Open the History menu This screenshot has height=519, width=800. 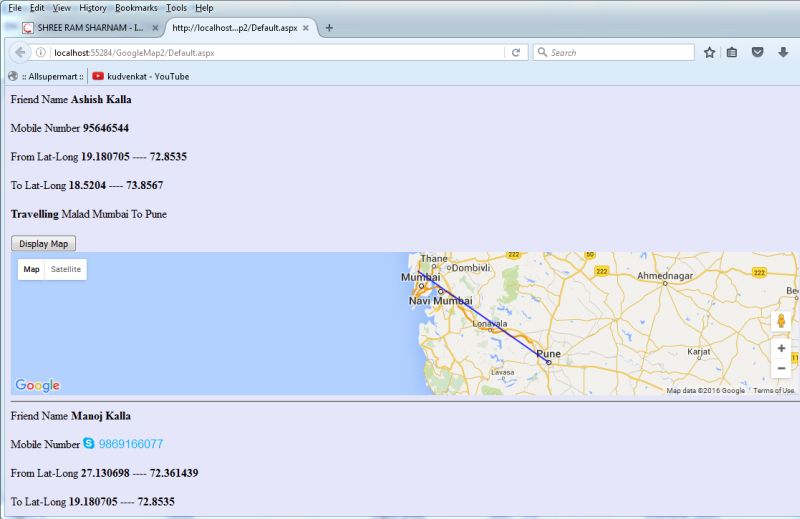[x=93, y=8]
